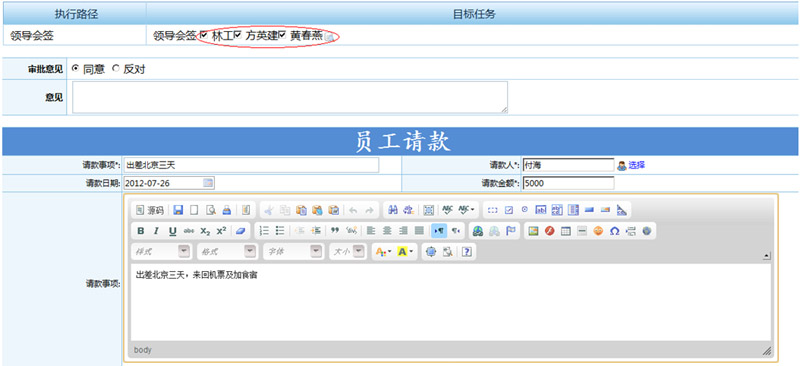Click the Paste clipboard icon
The width and height of the screenshot is (800, 366).
coord(302,210)
